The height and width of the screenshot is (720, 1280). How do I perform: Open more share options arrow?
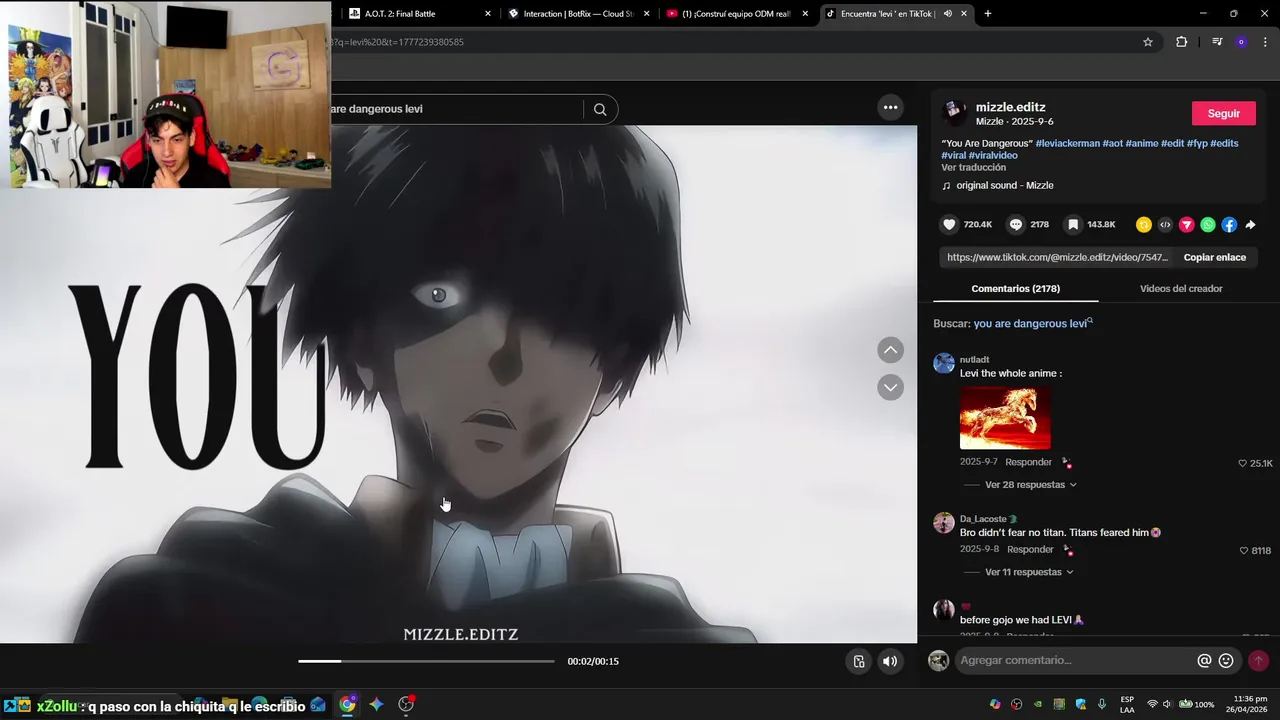click(x=1250, y=225)
